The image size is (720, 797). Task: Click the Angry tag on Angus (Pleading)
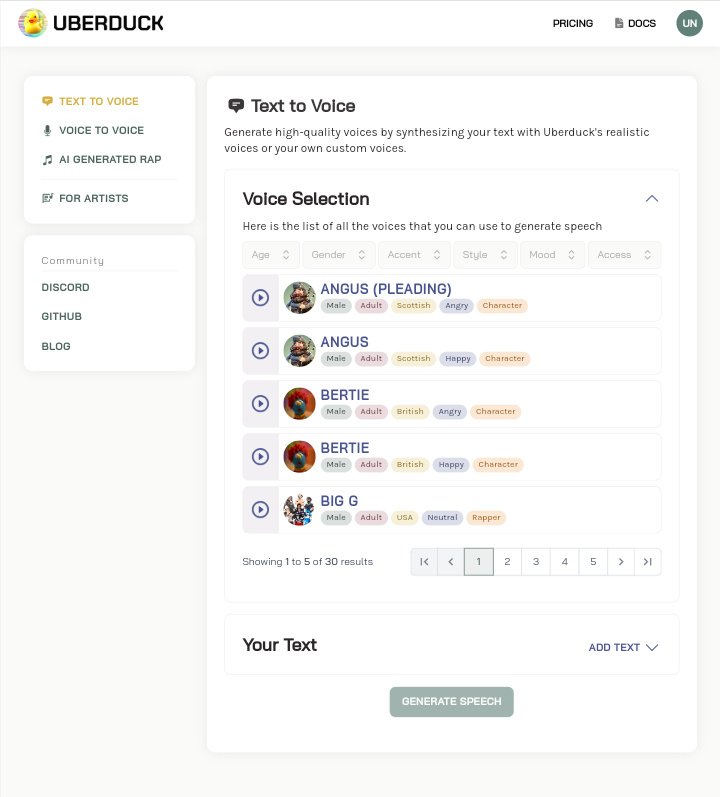click(x=457, y=305)
